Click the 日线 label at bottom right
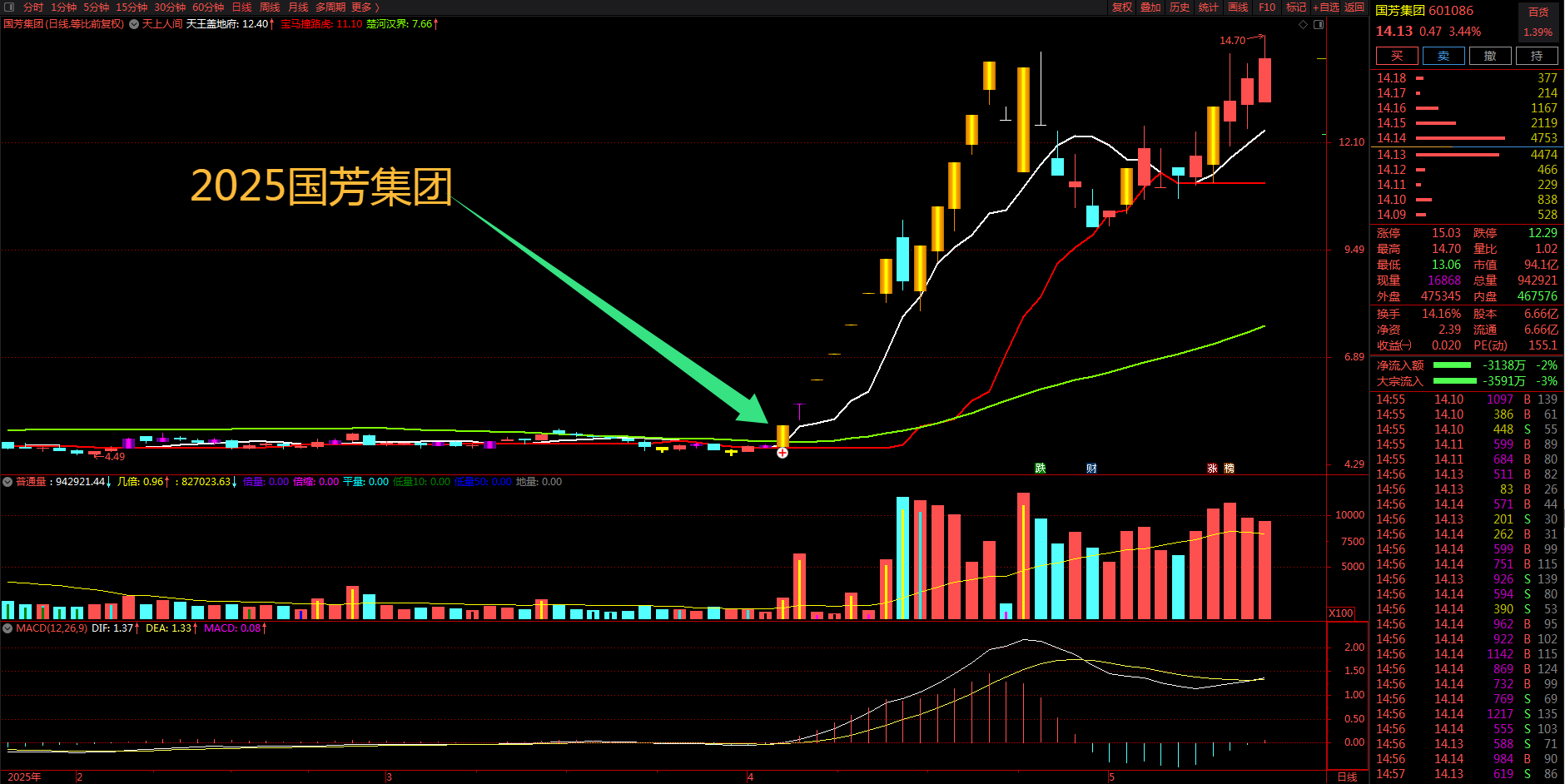This screenshot has height=784, width=1565. [1347, 777]
